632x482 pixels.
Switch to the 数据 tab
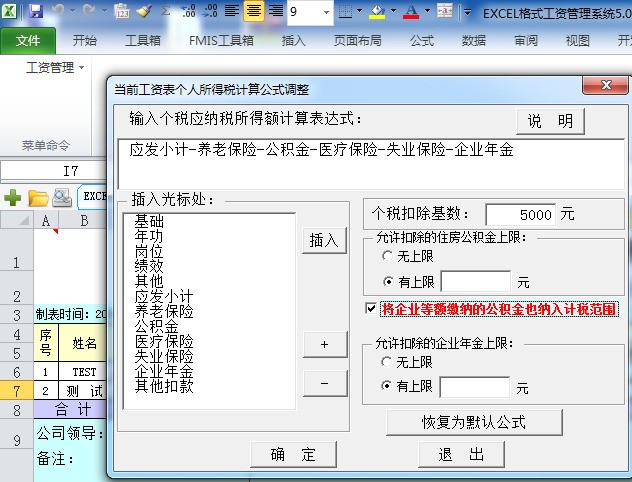(474, 41)
